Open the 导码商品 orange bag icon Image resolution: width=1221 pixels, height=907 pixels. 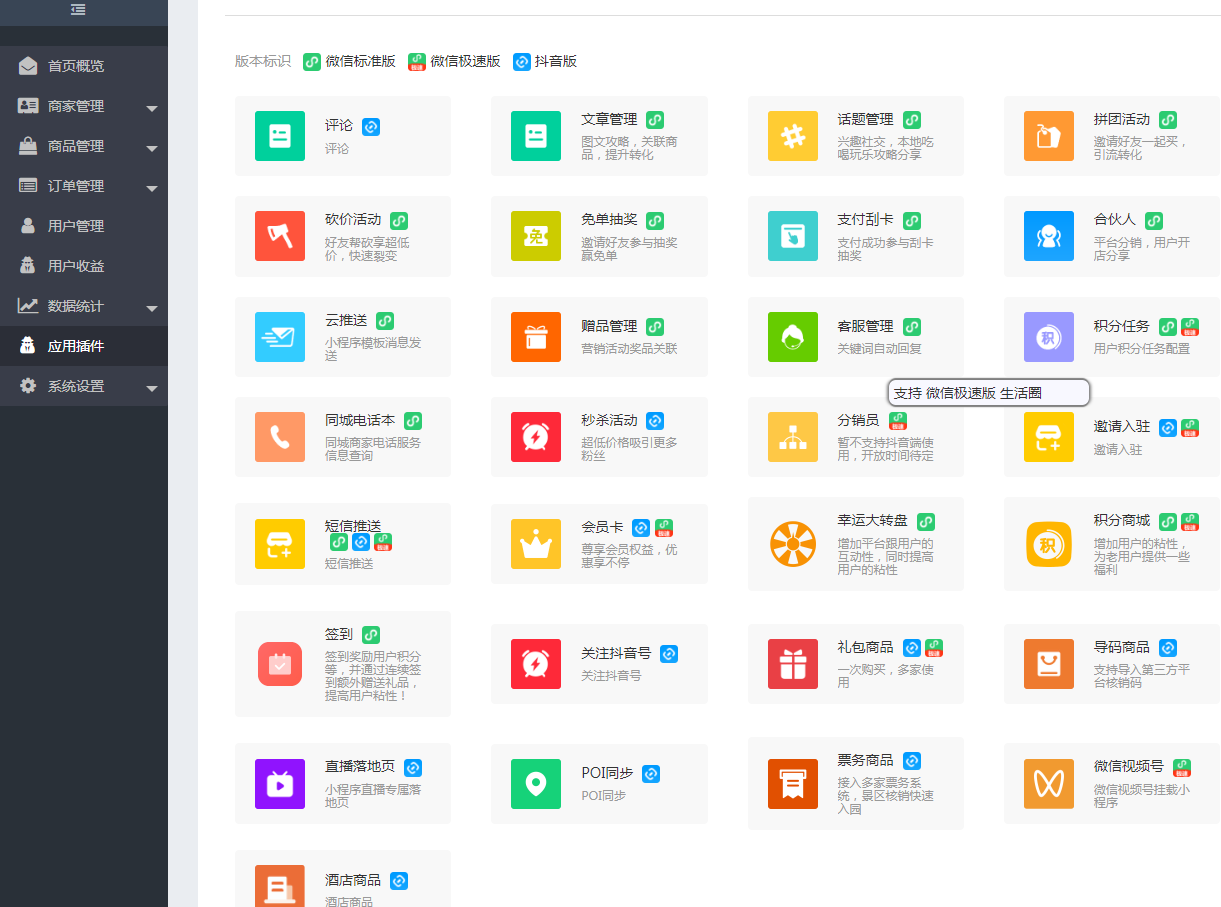(1049, 664)
